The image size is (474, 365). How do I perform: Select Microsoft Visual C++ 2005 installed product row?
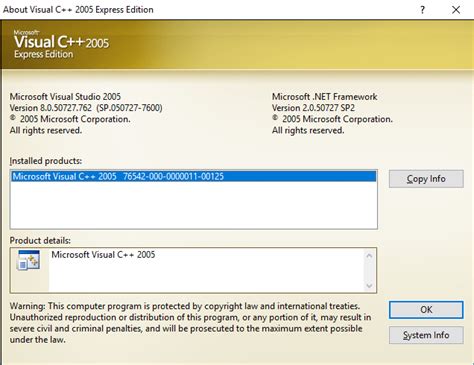pos(194,176)
